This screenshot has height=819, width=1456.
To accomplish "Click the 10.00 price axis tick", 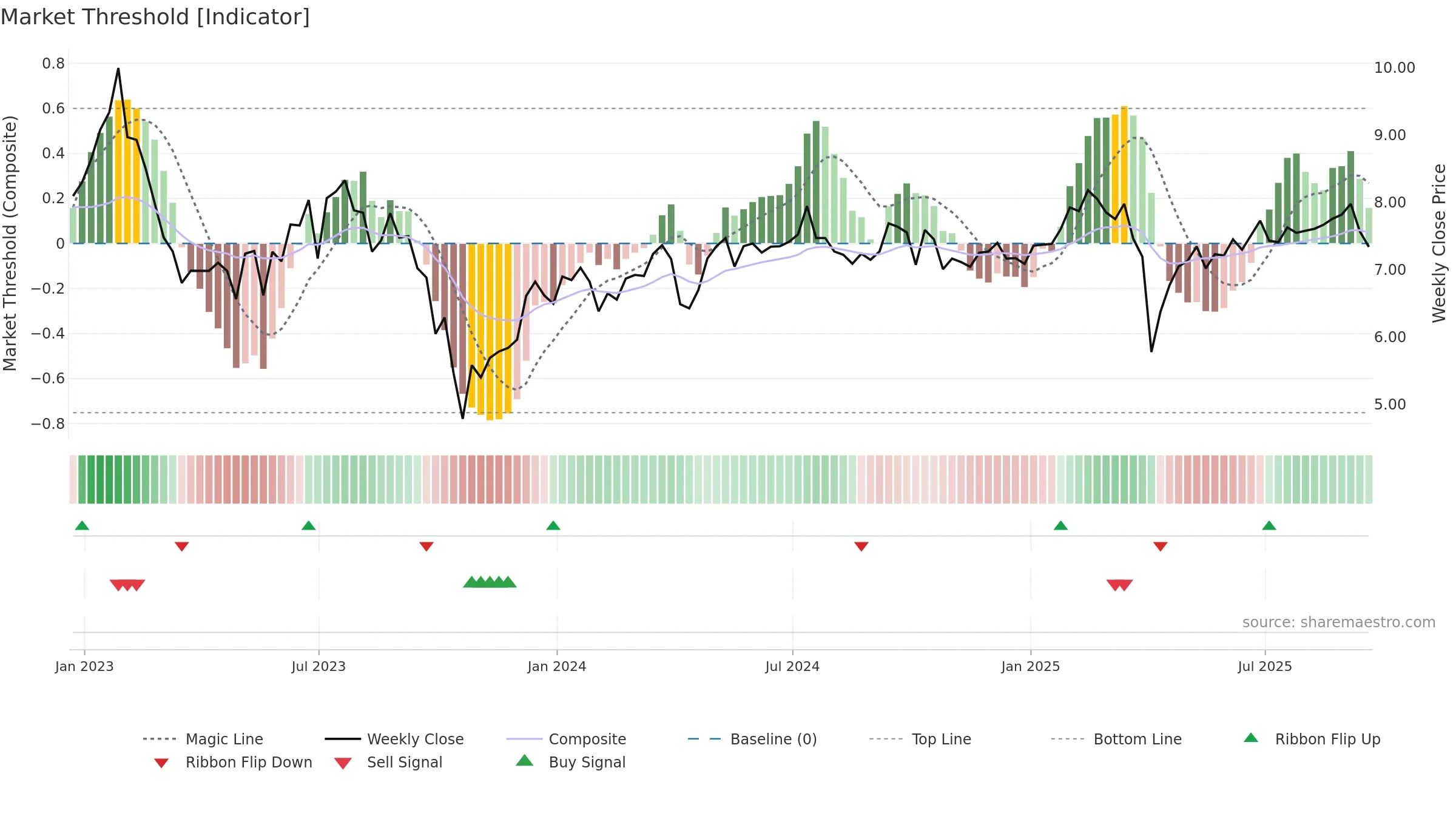I will click(x=1394, y=67).
